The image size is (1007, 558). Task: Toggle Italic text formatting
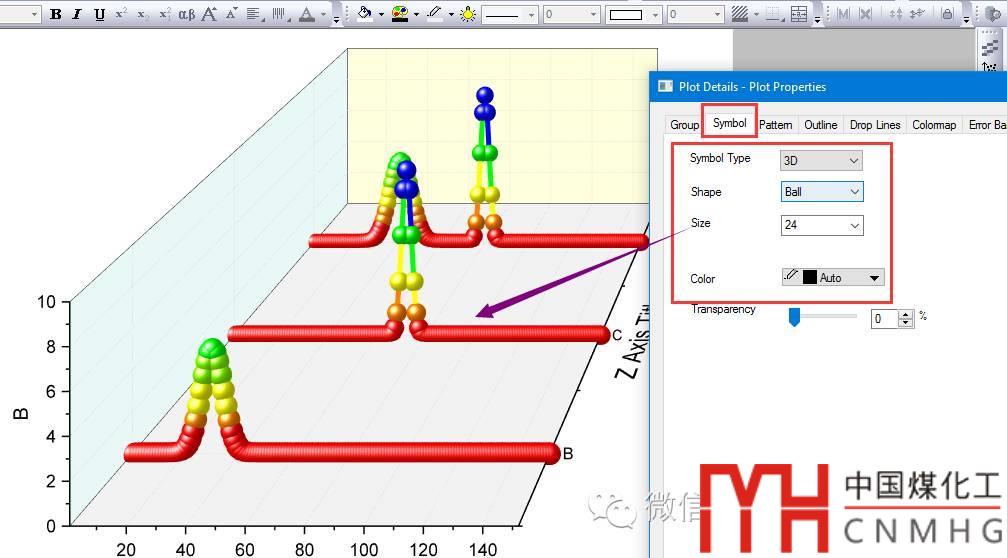tap(77, 15)
